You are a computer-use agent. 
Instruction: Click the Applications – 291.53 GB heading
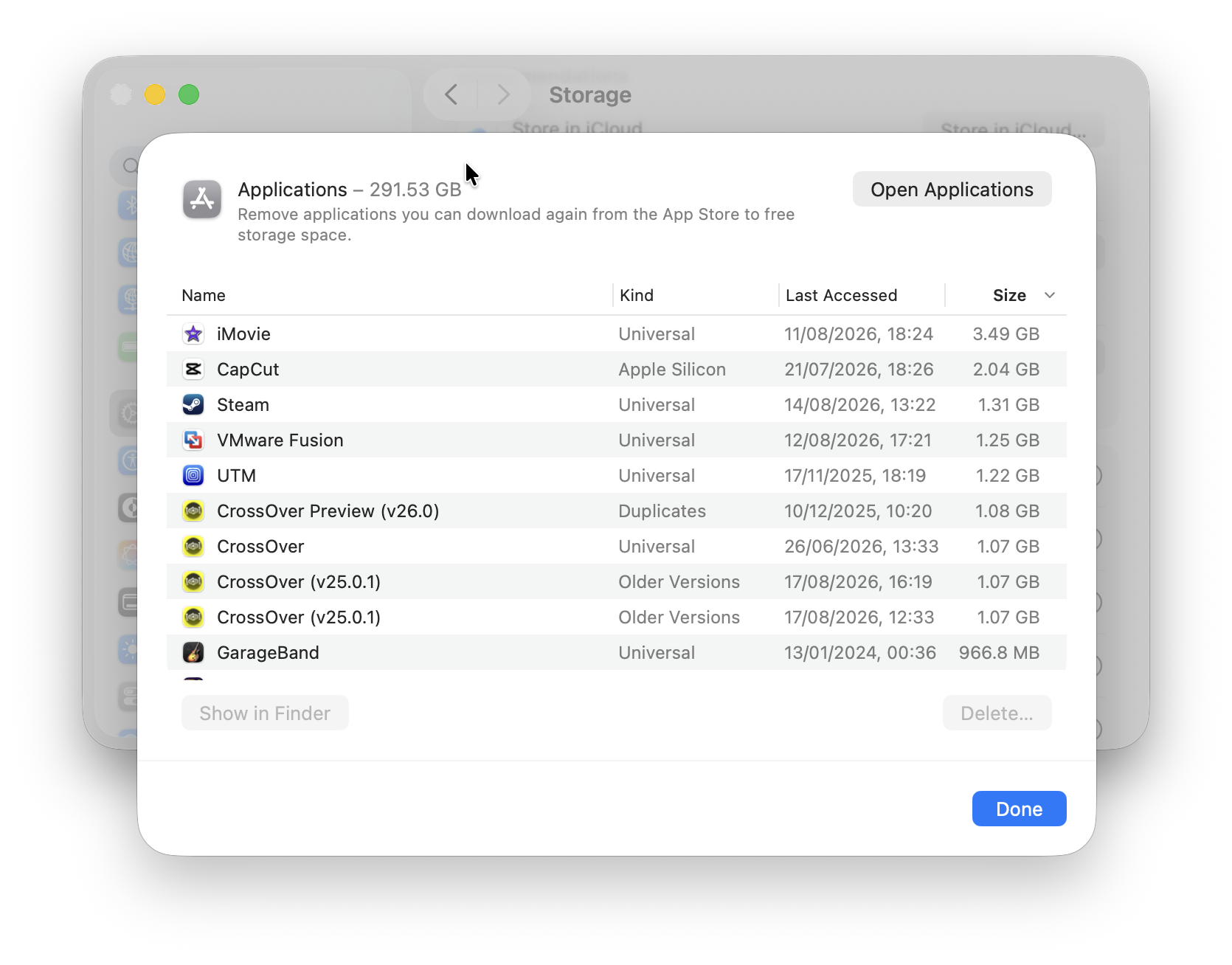[350, 190]
